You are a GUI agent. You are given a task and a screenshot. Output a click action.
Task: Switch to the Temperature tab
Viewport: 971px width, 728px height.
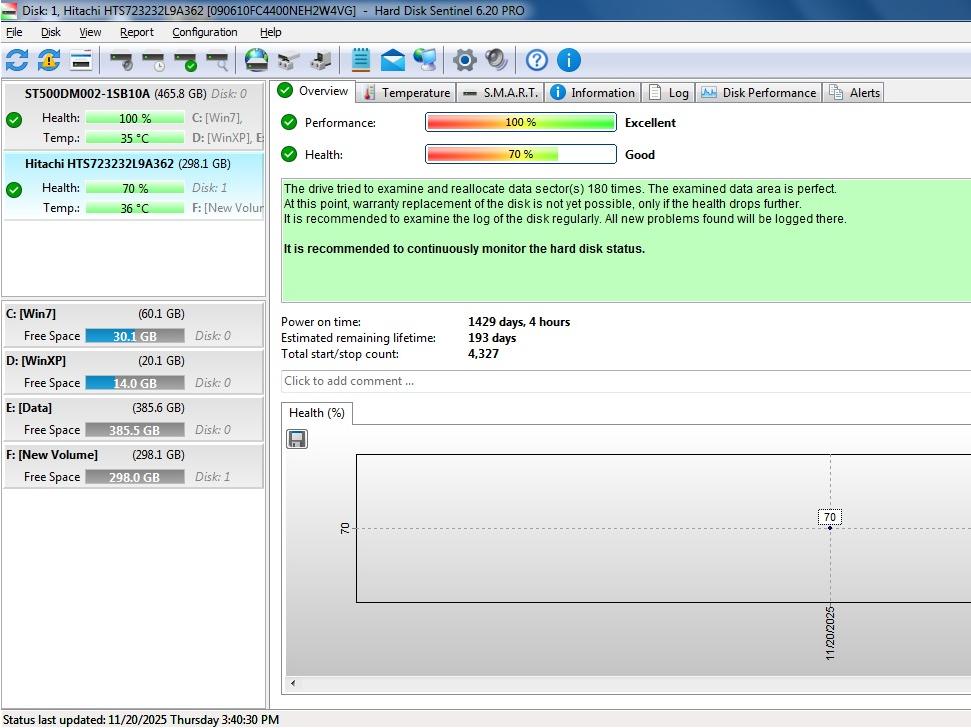(x=406, y=92)
